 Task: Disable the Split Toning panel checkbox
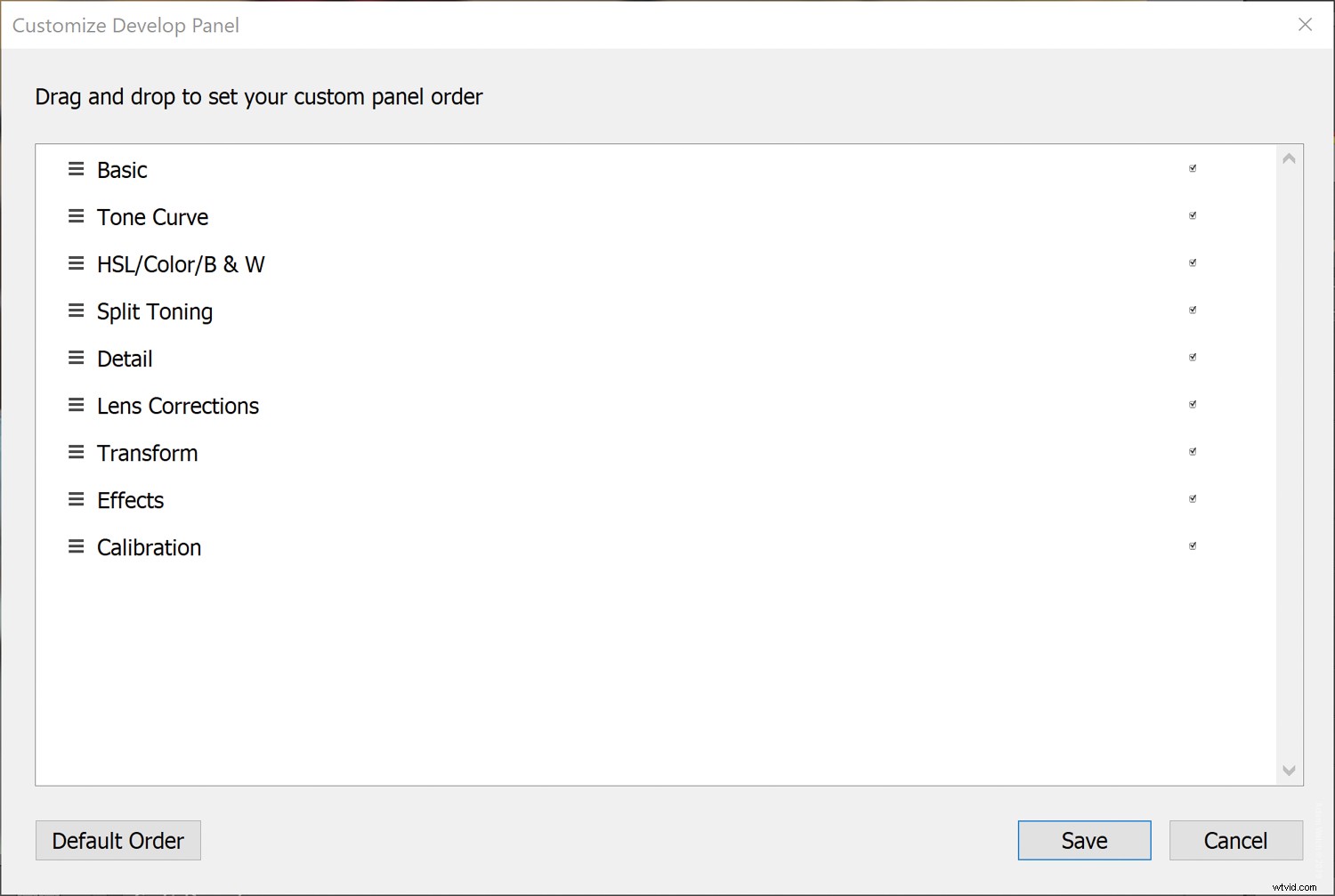1193,310
